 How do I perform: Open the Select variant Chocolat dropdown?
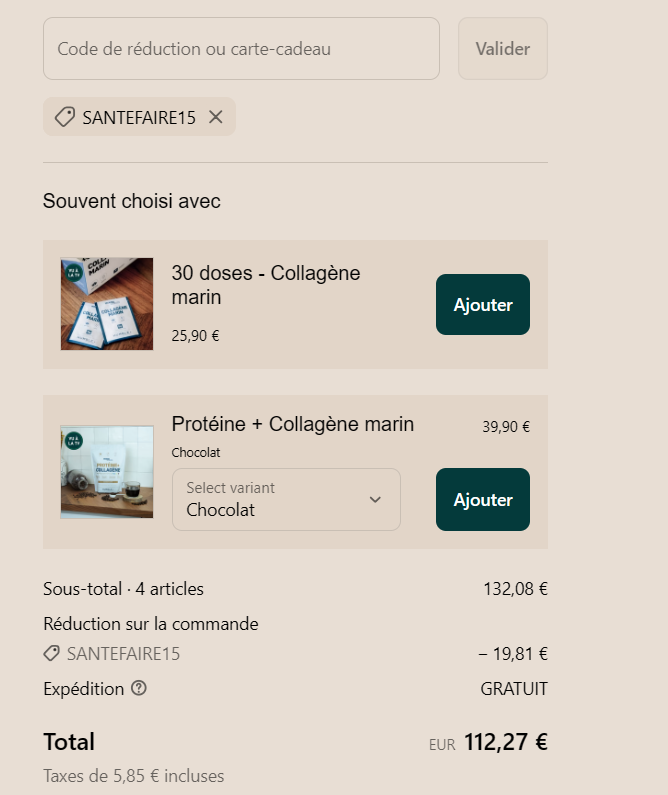[285, 500]
